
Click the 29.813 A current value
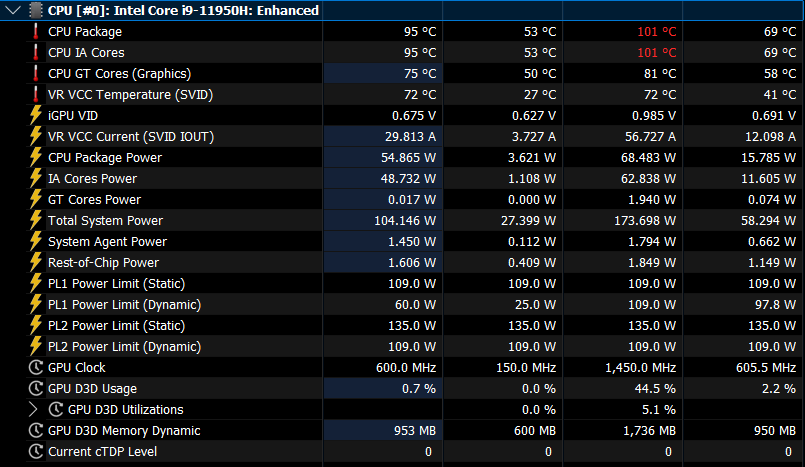410,137
